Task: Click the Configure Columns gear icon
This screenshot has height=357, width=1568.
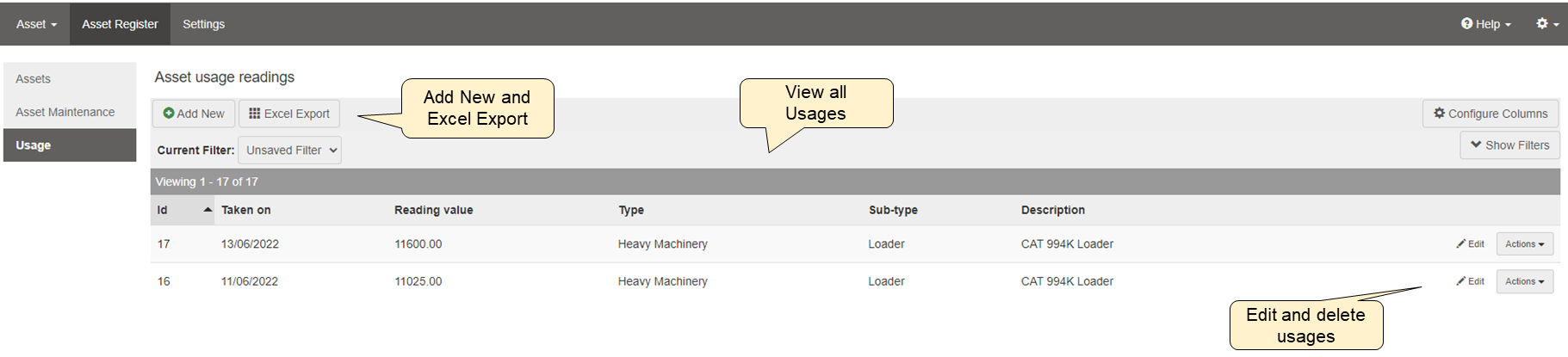Action: point(1439,114)
